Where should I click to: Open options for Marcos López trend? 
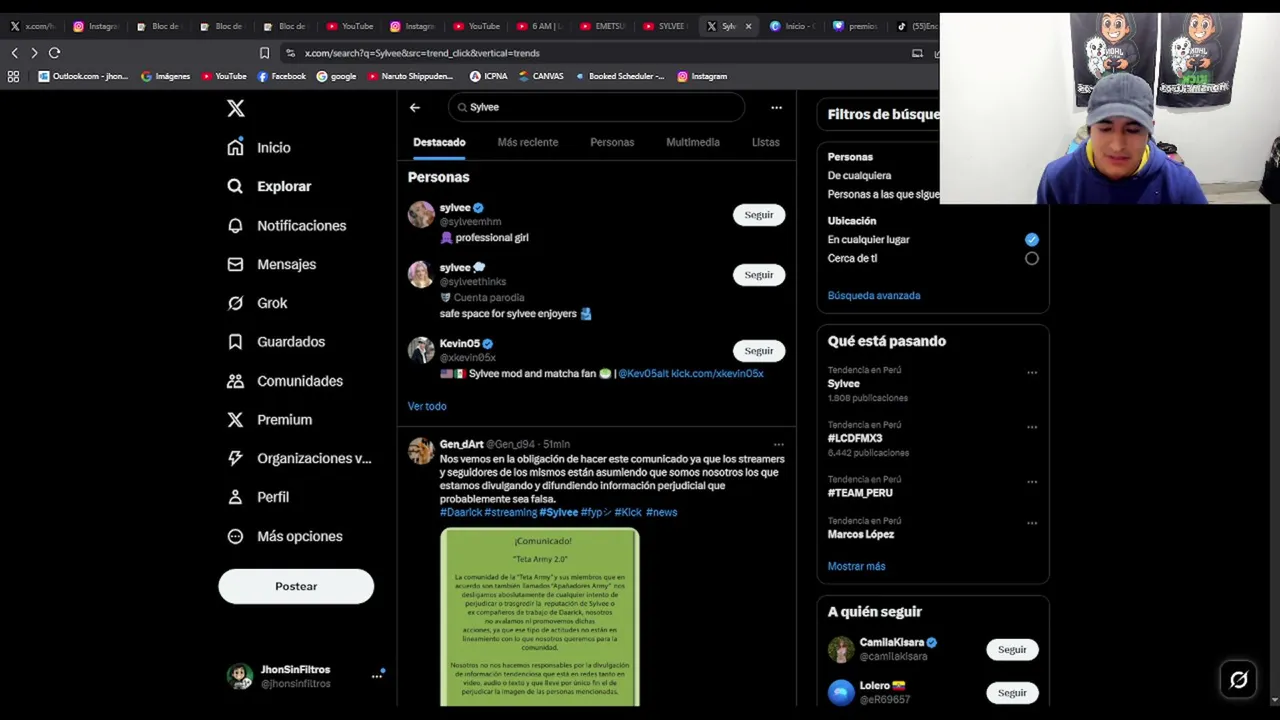1032,523
